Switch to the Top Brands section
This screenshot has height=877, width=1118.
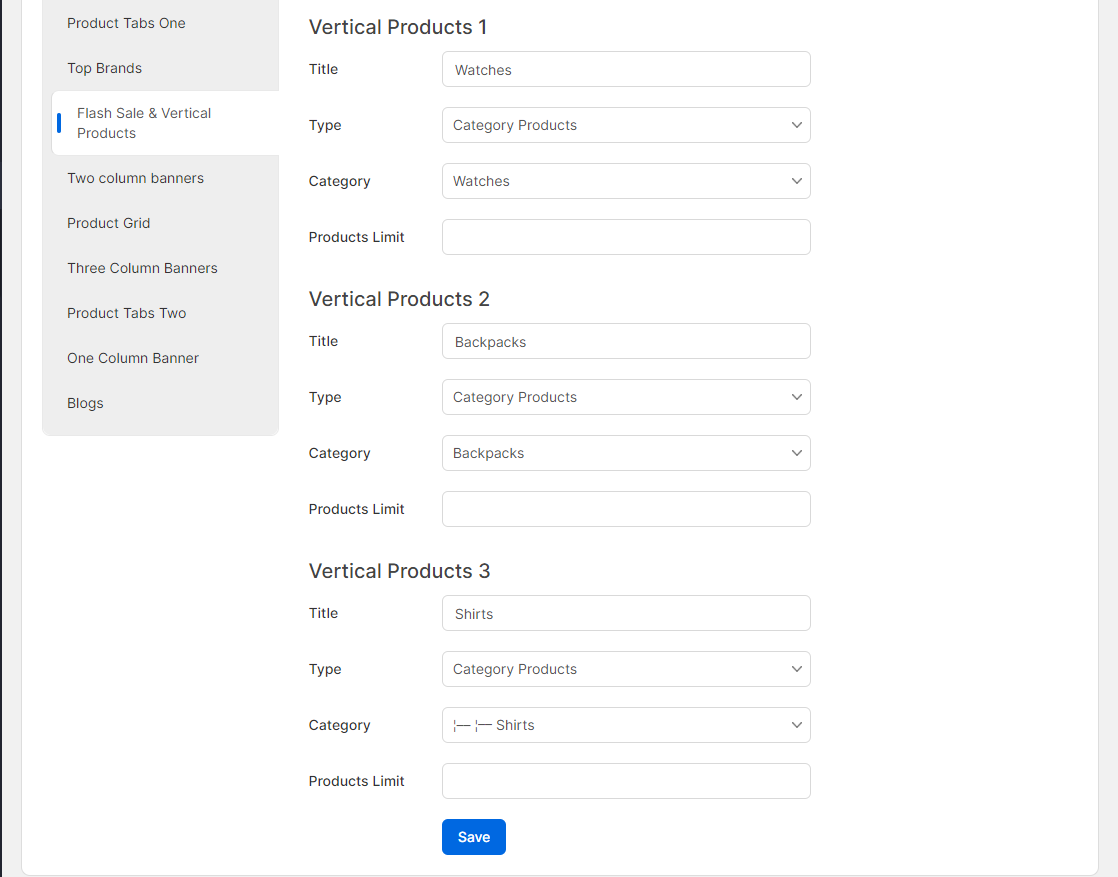pos(105,68)
